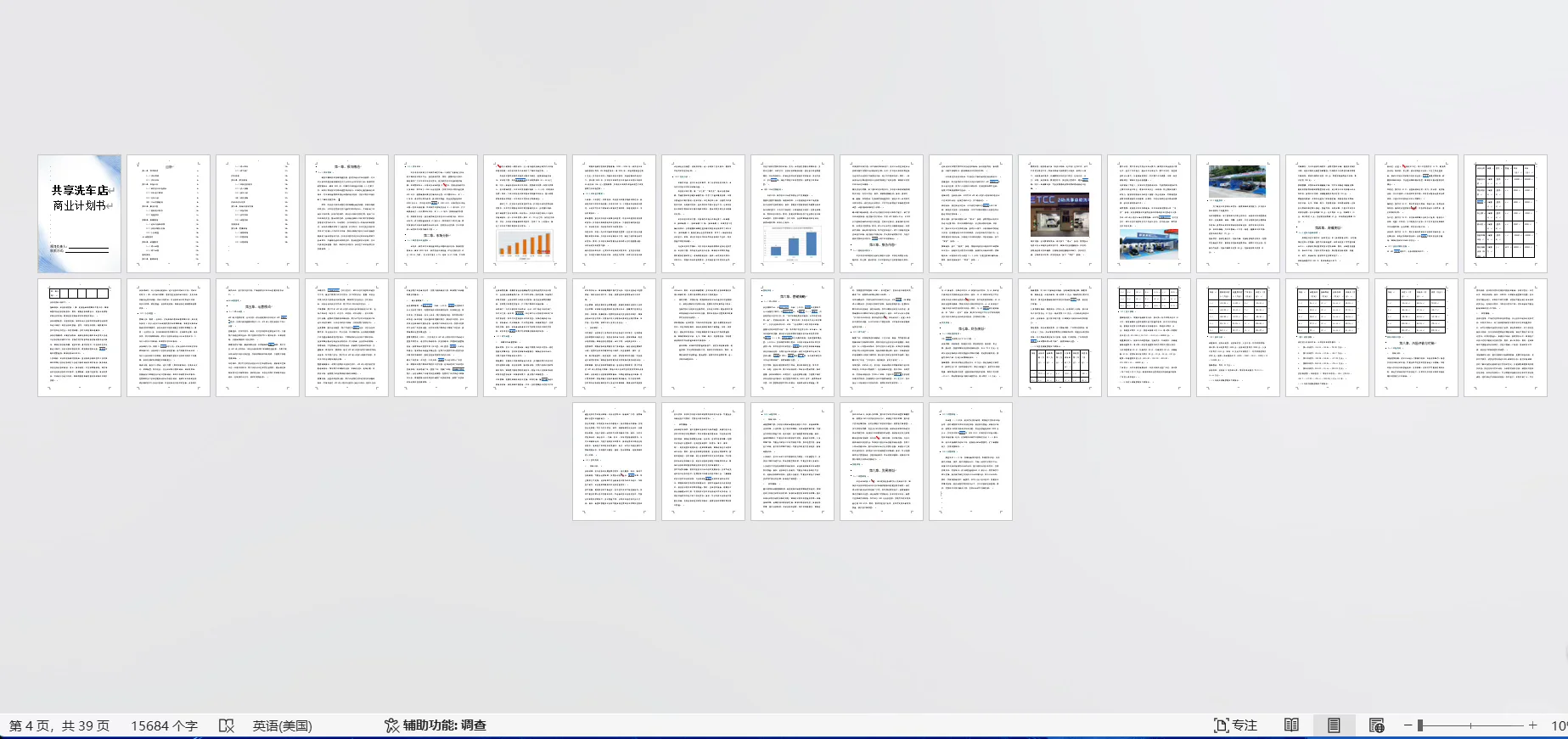Screen dimensions: 1568x739
Task: Click the spelling and grammar check icon
Action: coord(226,725)
